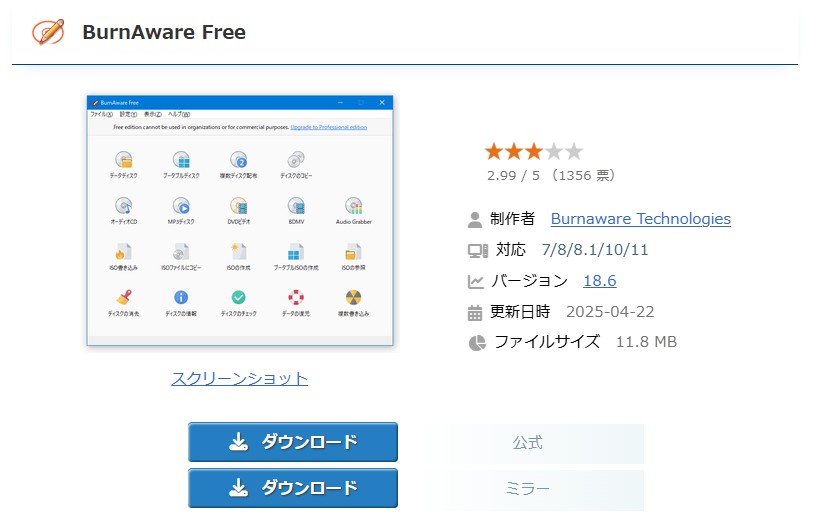
Task: Click the five-star rating display
Action: pyautogui.click(x=533, y=152)
